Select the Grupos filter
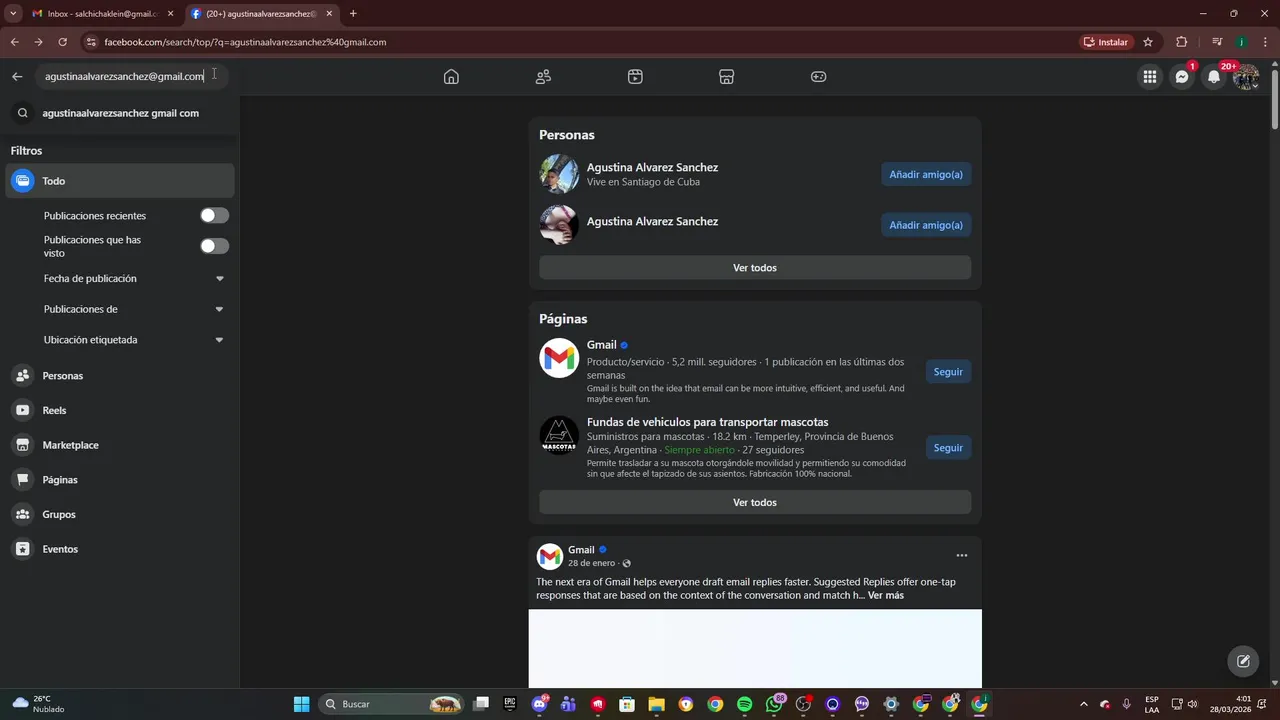This screenshot has height=720, width=1280. coord(120,514)
